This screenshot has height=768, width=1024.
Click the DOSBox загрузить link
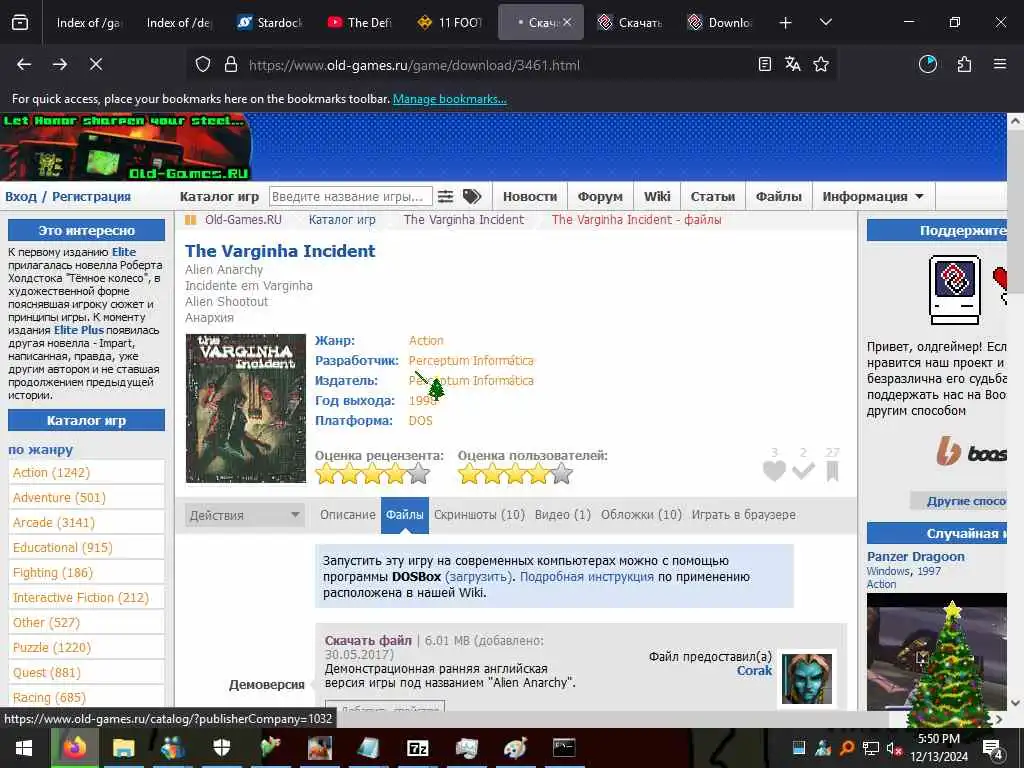478,577
